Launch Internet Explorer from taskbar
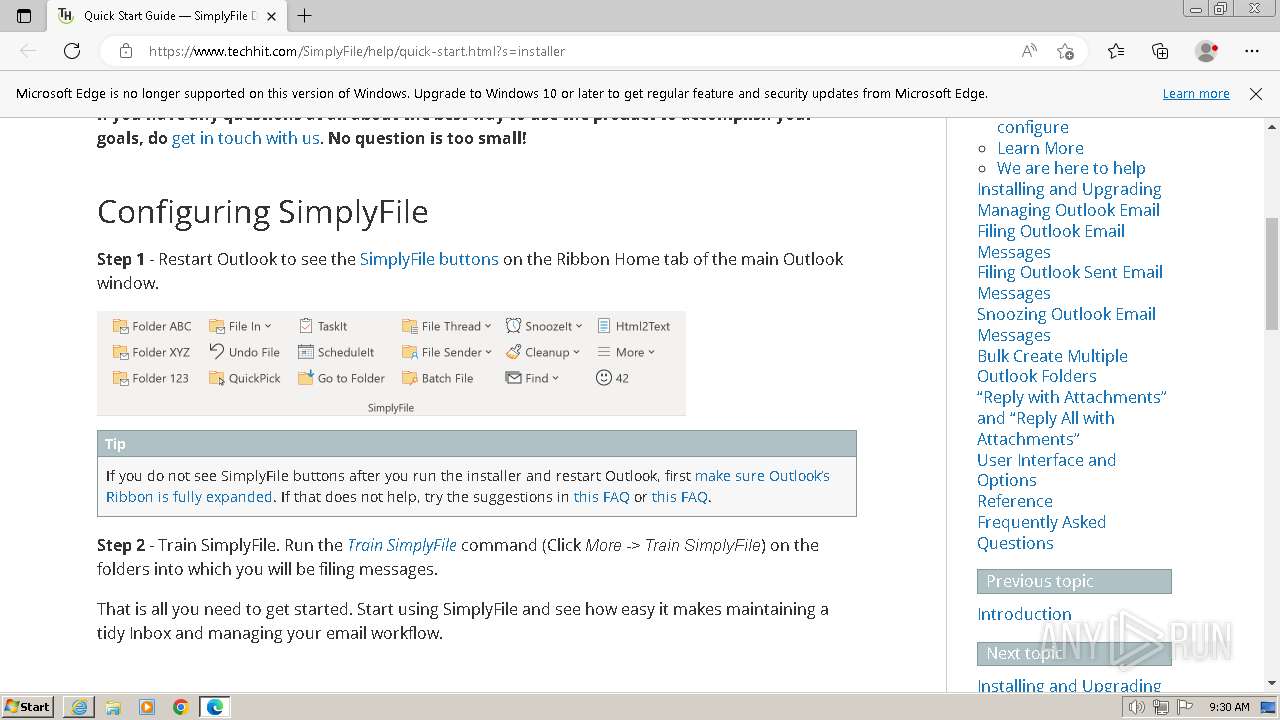This screenshot has height=720, width=1280. [x=79, y=707]
